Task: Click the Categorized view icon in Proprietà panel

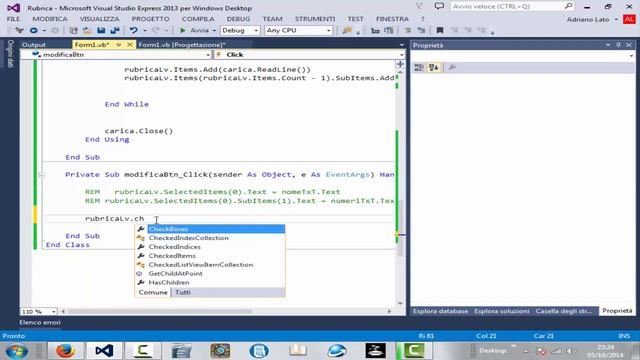Action: pyautogui.click(x=419, y=67)
